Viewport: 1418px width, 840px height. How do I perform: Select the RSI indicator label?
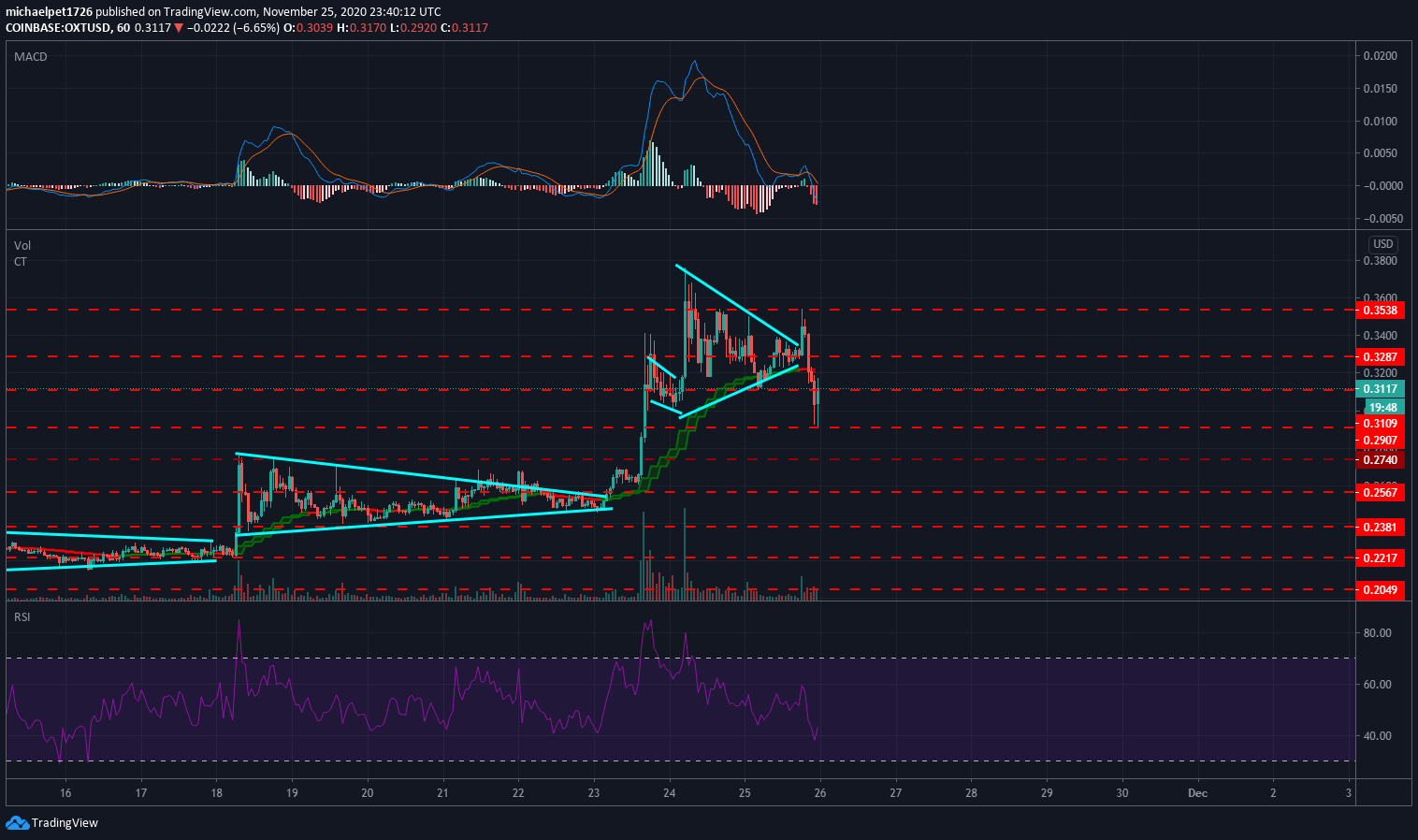(22, 617)
